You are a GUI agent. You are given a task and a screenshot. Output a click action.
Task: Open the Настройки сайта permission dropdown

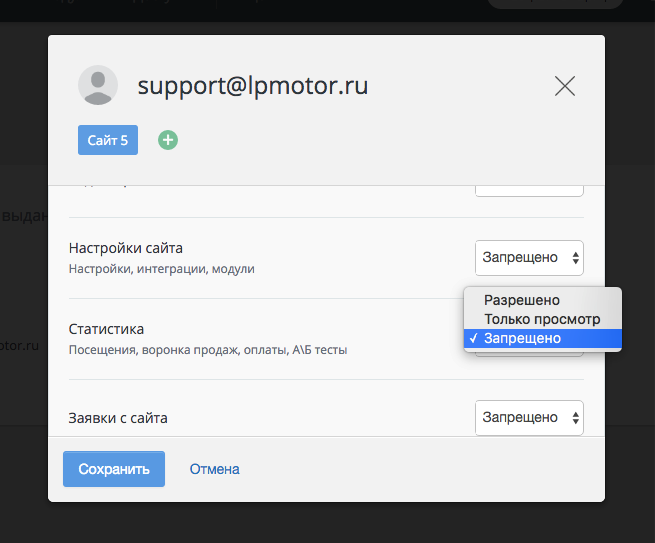coord(529,258)
